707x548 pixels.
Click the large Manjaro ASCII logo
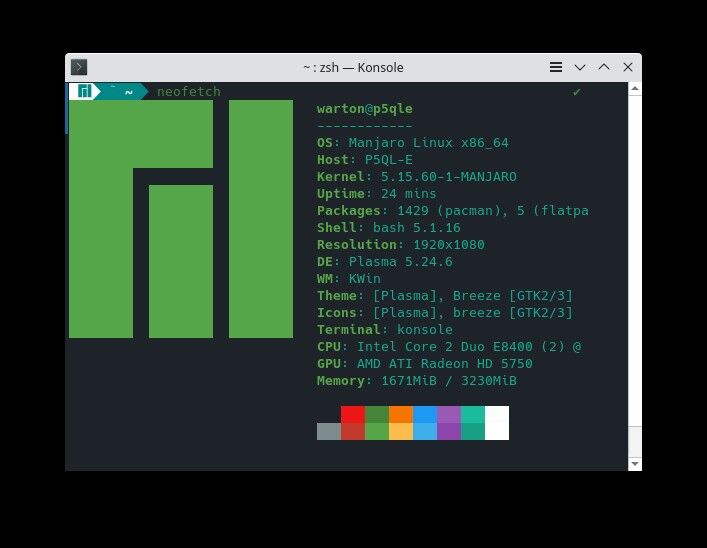181,219
